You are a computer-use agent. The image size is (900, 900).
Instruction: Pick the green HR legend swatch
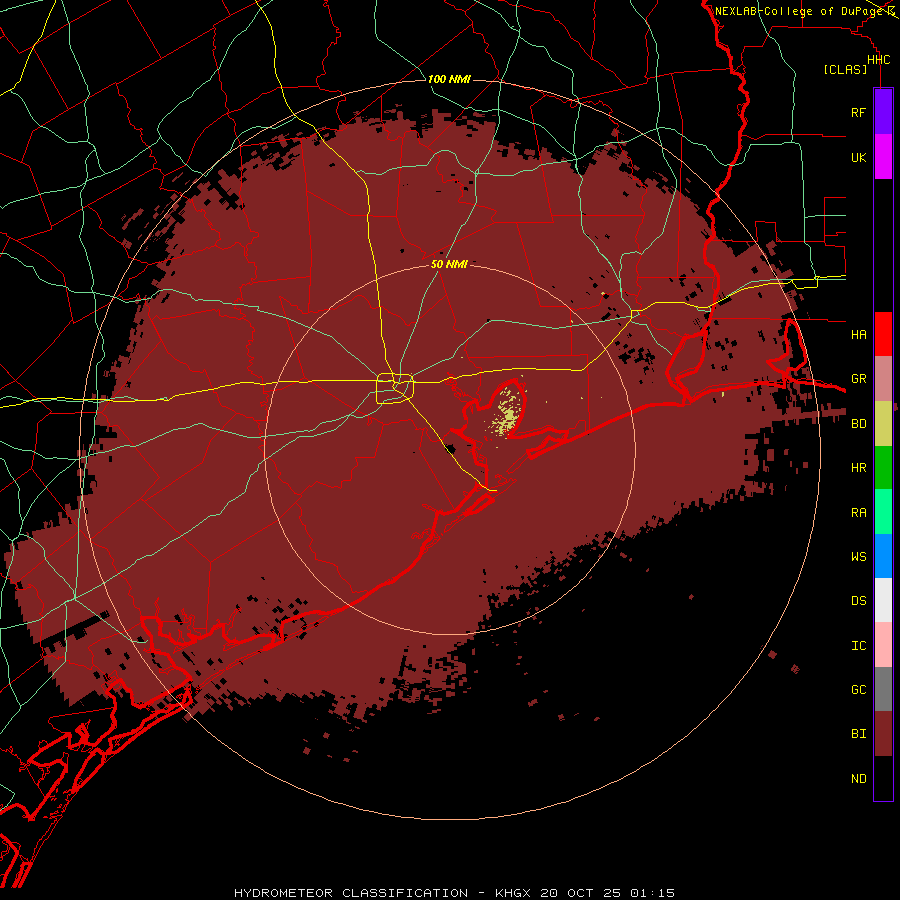point(883,468)
